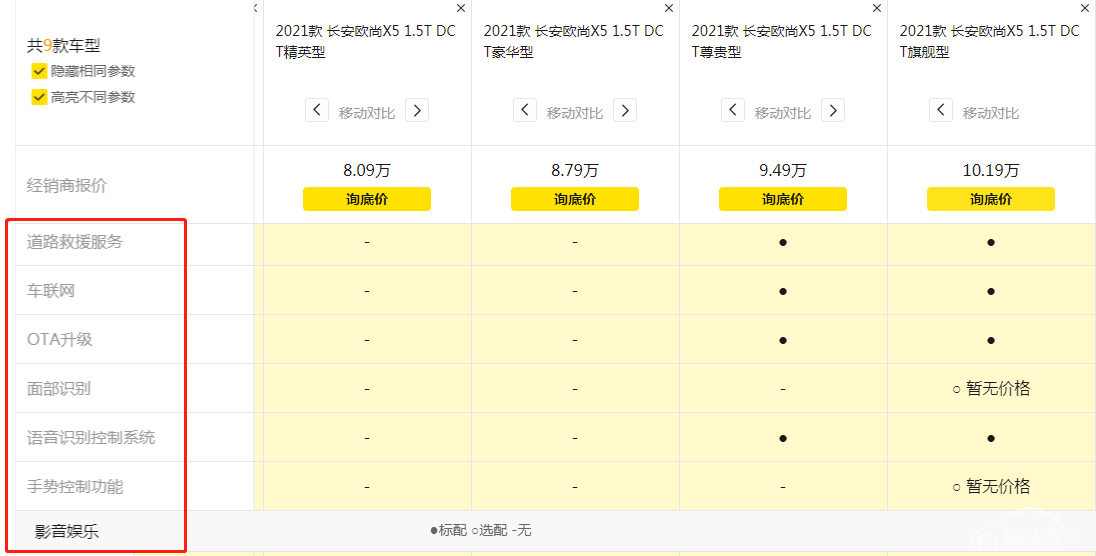Click price 10.19万
This screenshot has height=556, width=1096.
tap(990, 170)
